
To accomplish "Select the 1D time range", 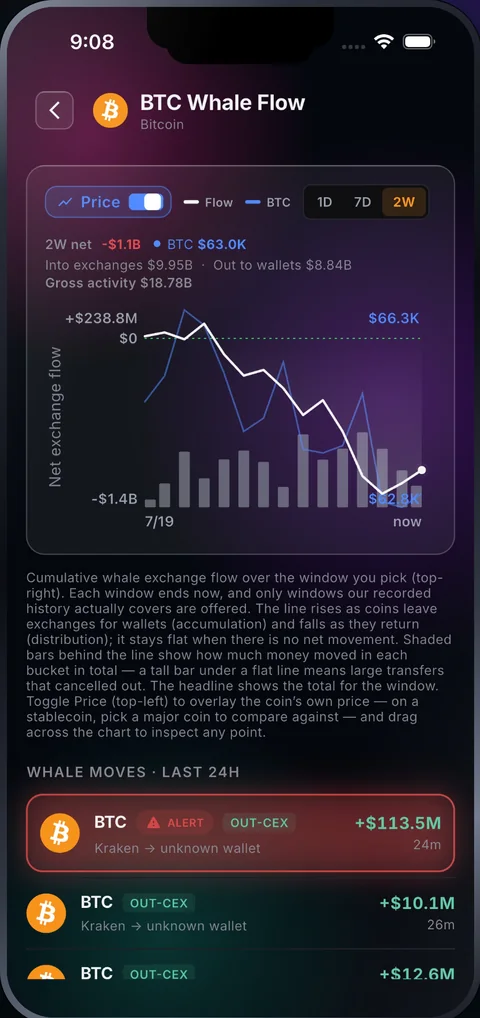I will (324, 202).
